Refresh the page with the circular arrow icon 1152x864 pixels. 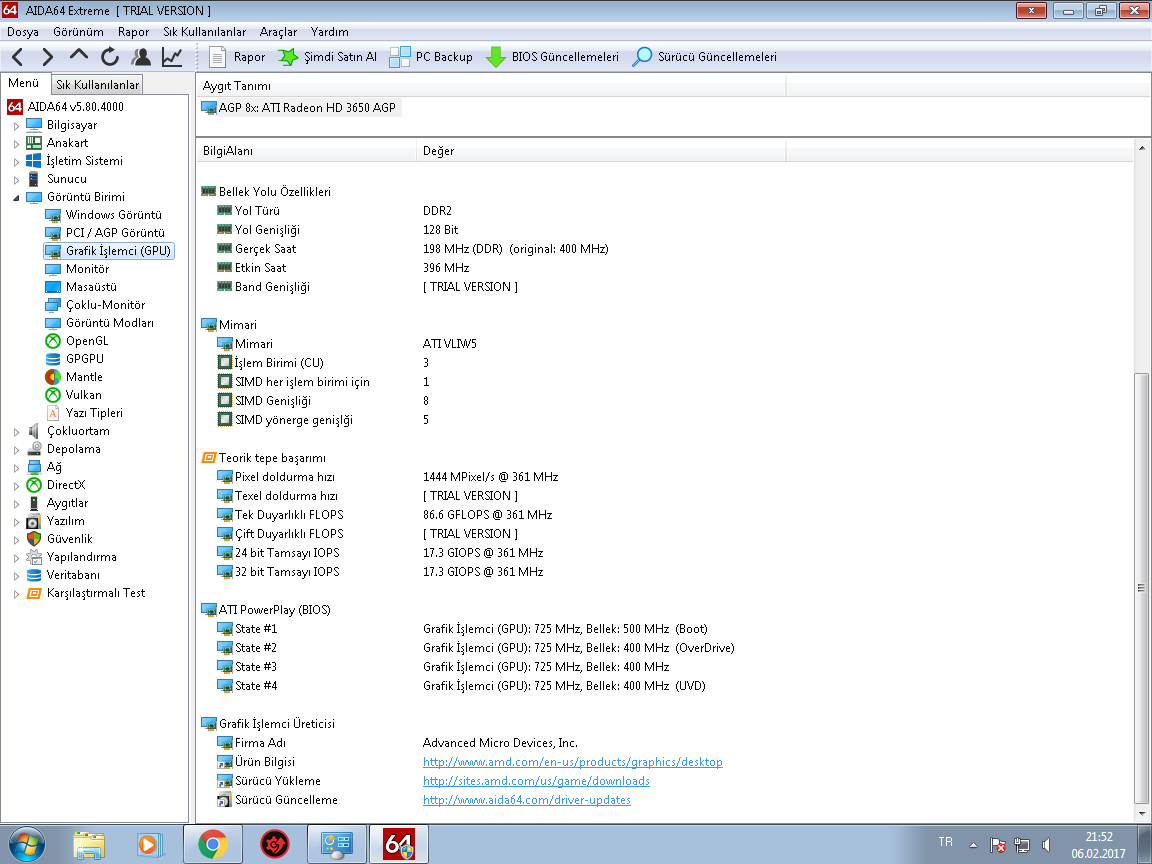110,57
